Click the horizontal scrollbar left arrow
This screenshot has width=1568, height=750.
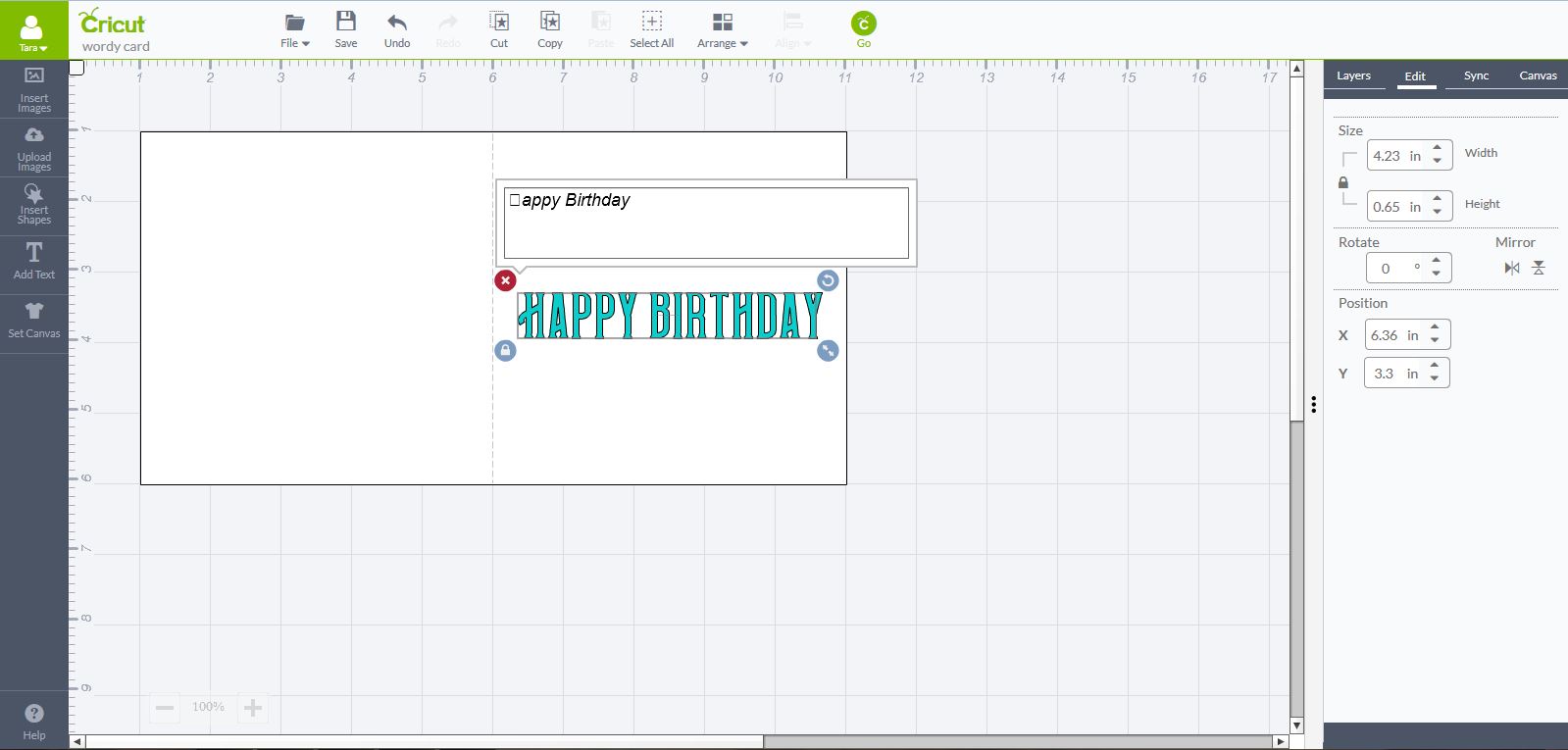78,741
